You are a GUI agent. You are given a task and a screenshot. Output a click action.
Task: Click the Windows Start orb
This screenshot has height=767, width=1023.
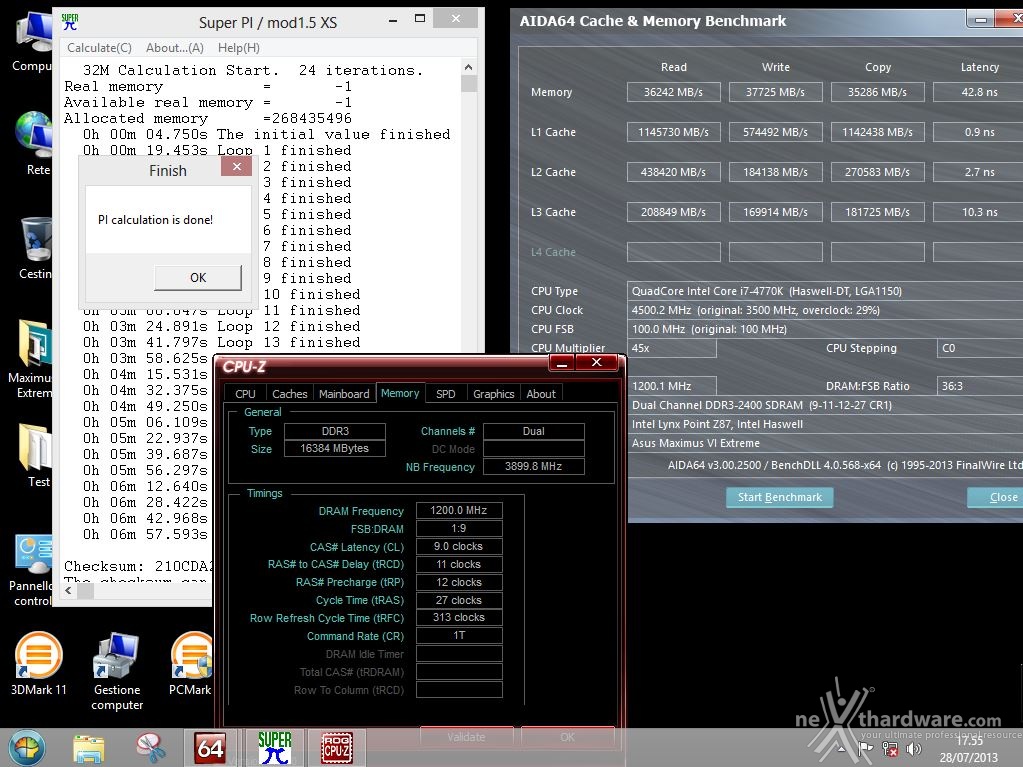coord(26,747)
